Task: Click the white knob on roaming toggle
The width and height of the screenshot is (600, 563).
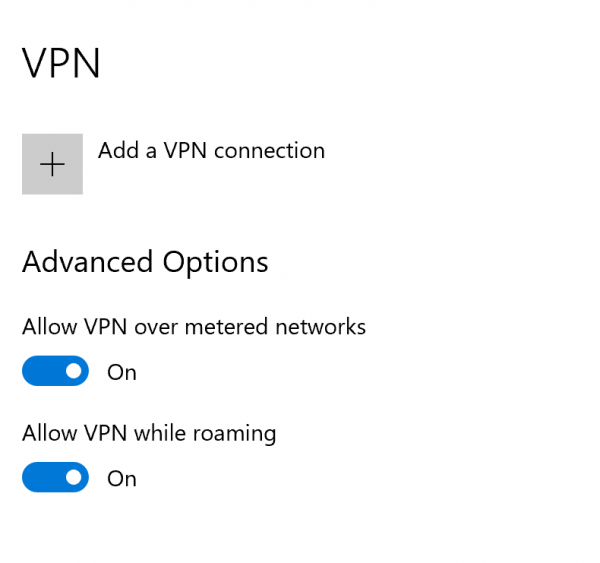Action: (x=73, y=478)
